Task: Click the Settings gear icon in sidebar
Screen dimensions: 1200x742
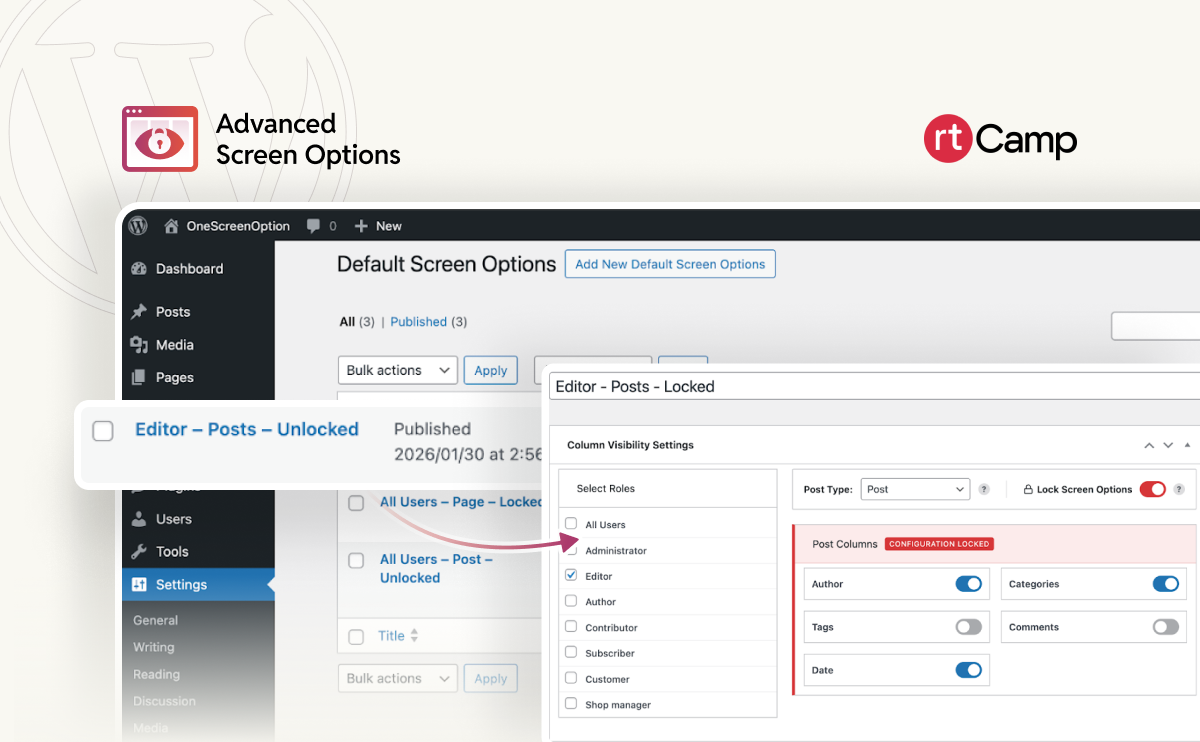Action: pyautogui.click(x=140, y=584)
